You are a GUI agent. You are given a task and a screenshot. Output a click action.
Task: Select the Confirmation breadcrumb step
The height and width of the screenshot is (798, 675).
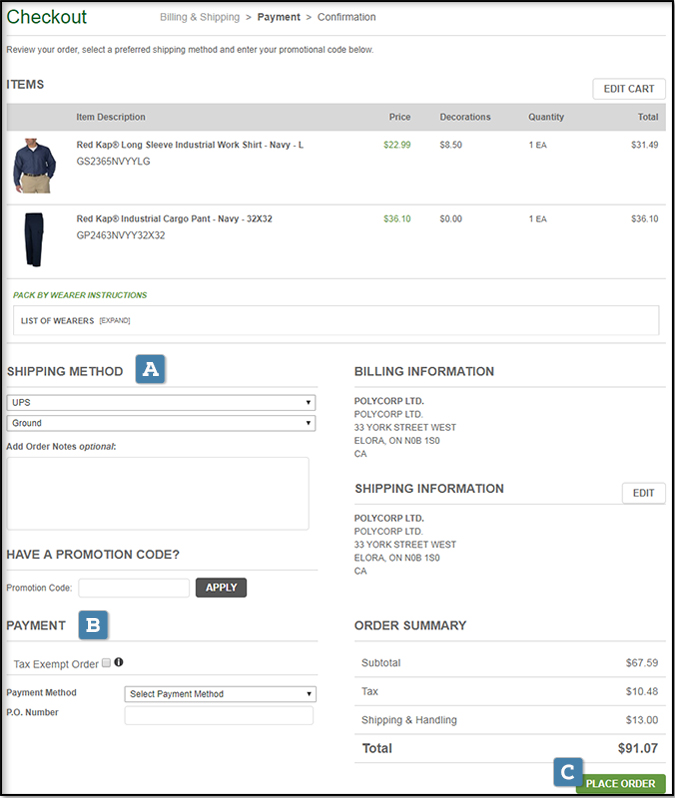[x=346, y=17]
